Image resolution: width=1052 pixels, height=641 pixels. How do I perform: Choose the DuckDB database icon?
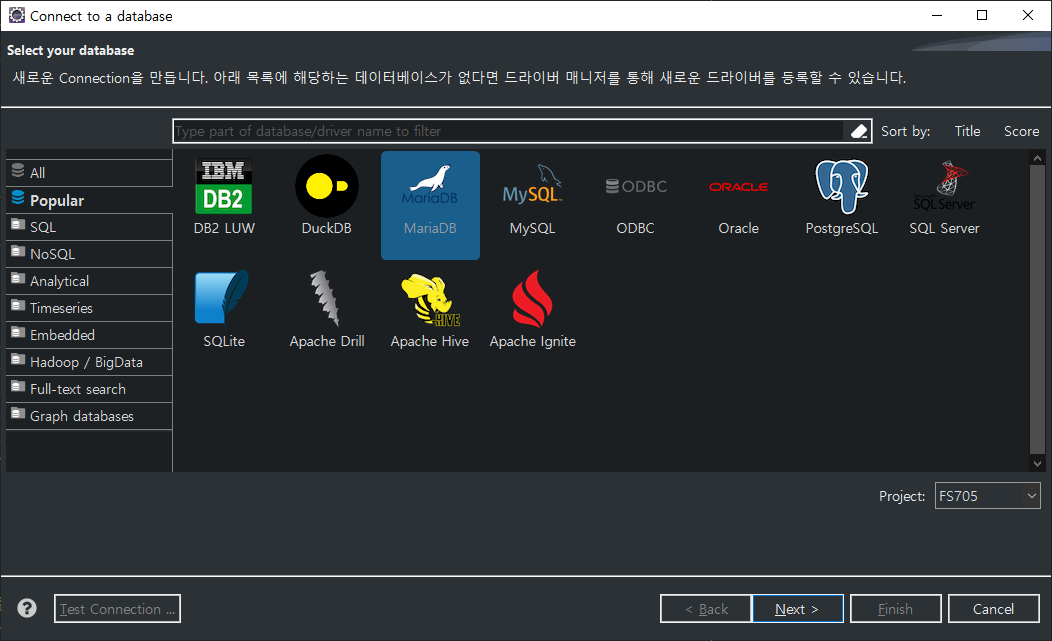pyautogui.click(x=327, y=187)
